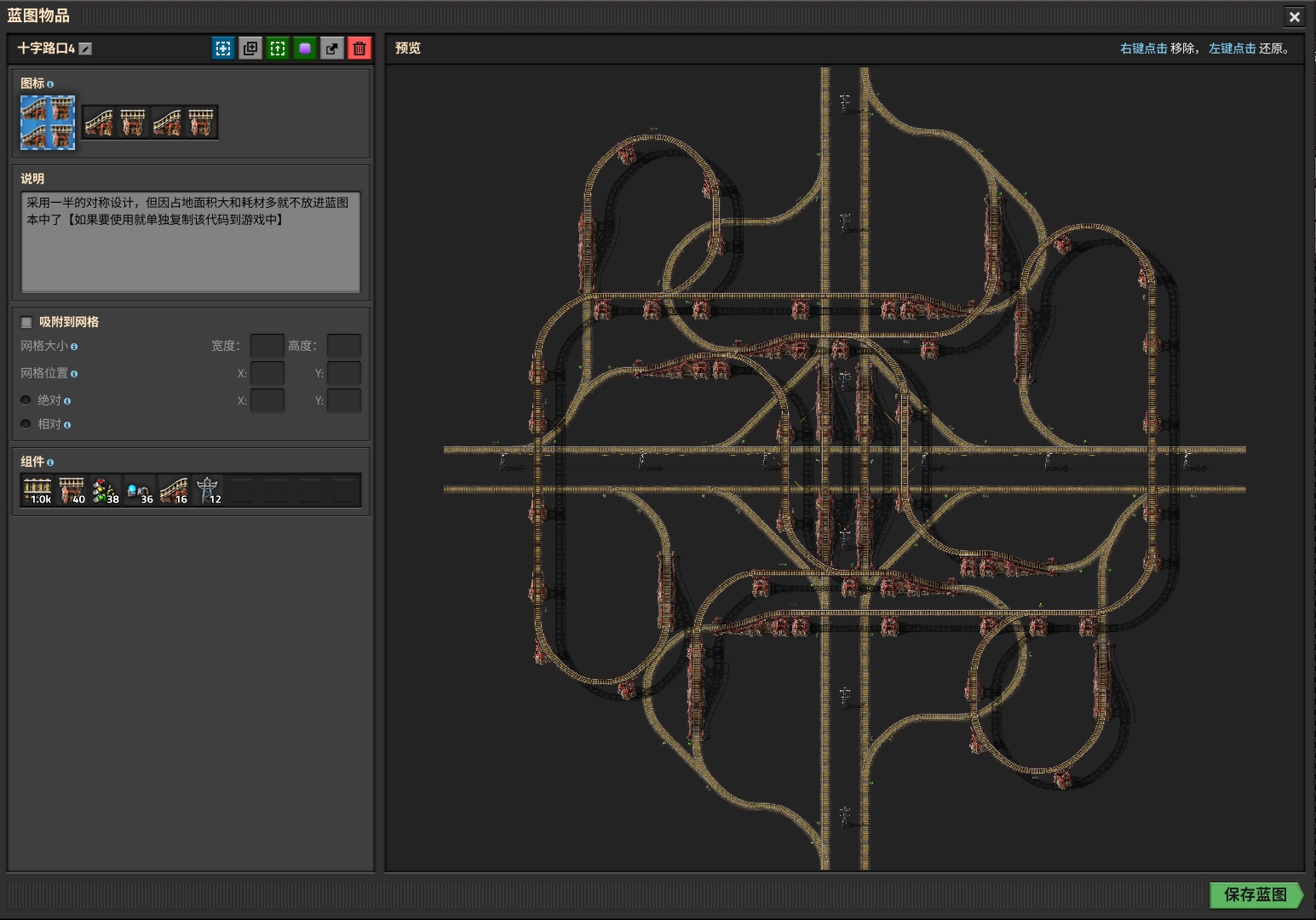
Task: Click the large blue blueprint icon under 图标
Action: pyautogui.click(x=48, y=123)
